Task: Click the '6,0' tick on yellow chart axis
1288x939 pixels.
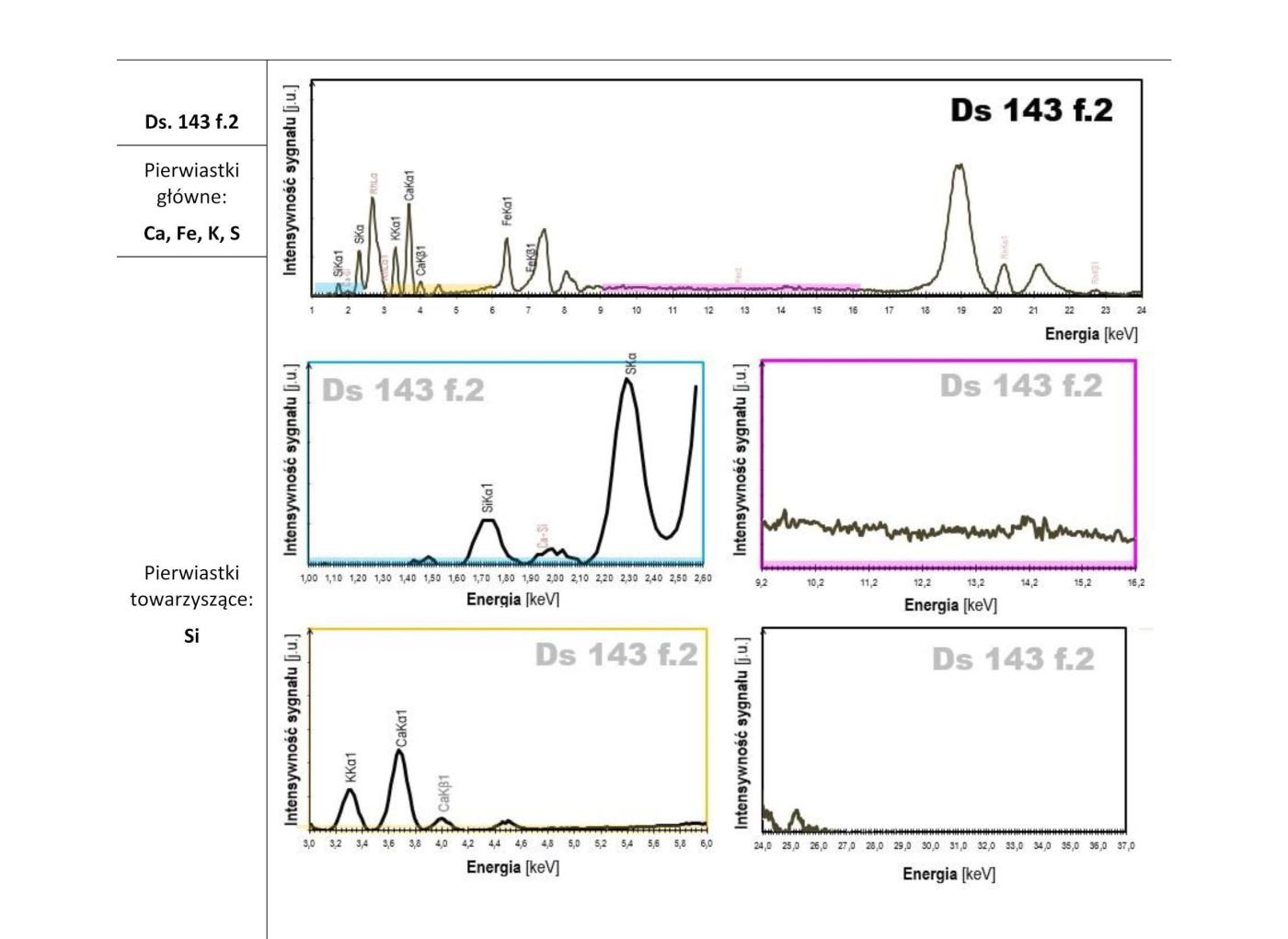Action: 706,843
